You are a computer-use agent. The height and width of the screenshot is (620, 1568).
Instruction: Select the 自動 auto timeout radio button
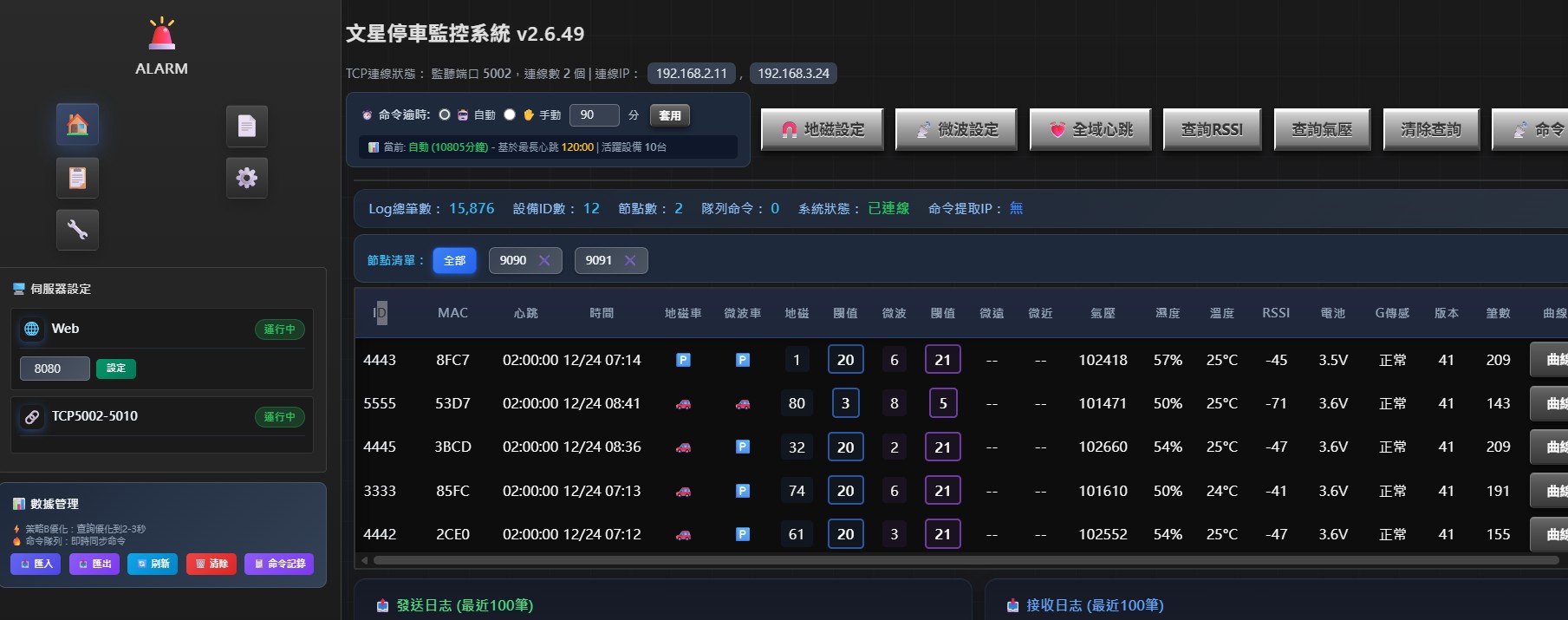pyautogui.click(x=445, y=114)
